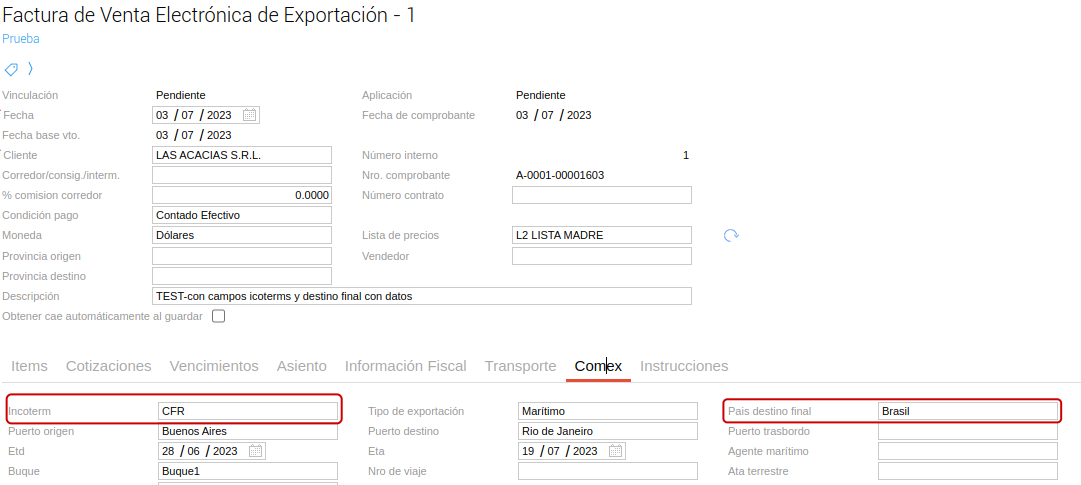The image size is (1081, 485).
Task: Toggle the 'Obtener cae automáticamente al guardar' checkbox
Action: tap(218, 316)
